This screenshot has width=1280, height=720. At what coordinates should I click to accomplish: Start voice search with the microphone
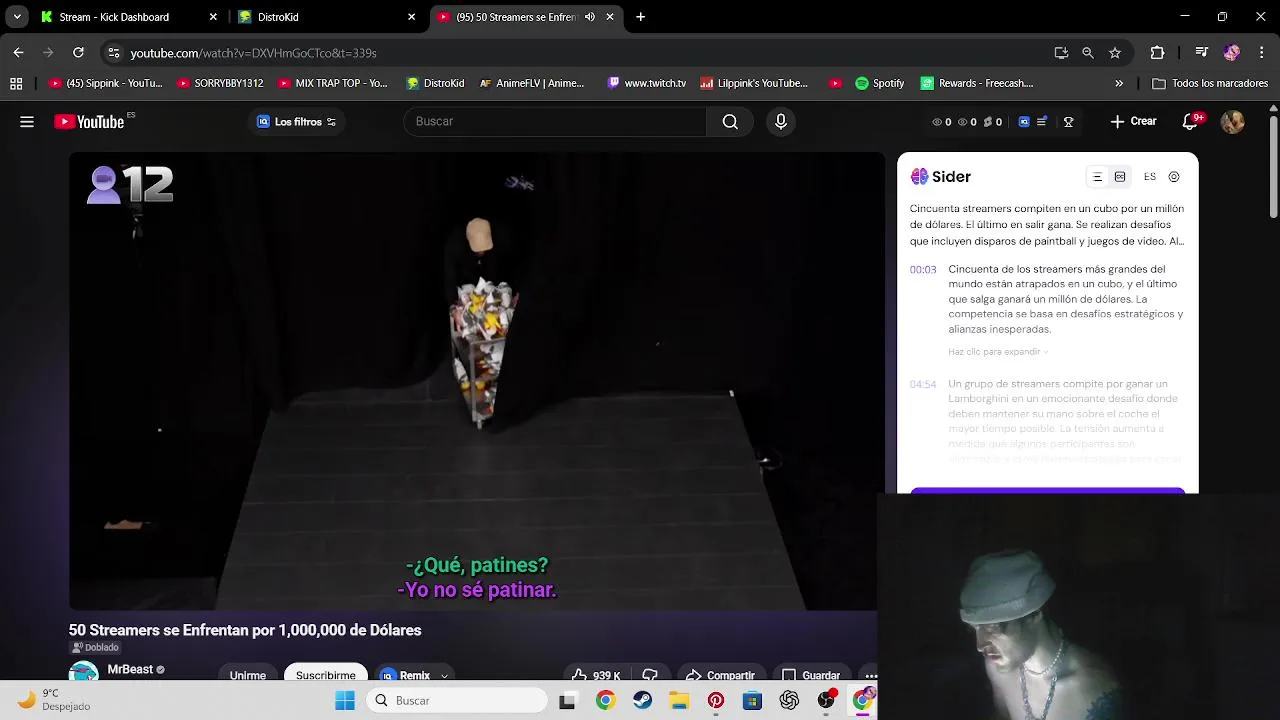(x=781, y=122)
